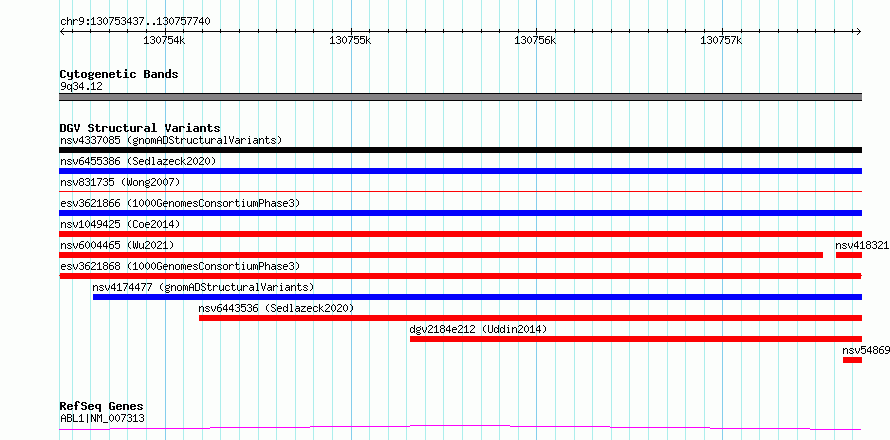Select the small red nsv54869 bar
The height and width of the screenshot is (440, 890).
pyautogui.click(x=853, y=360)
